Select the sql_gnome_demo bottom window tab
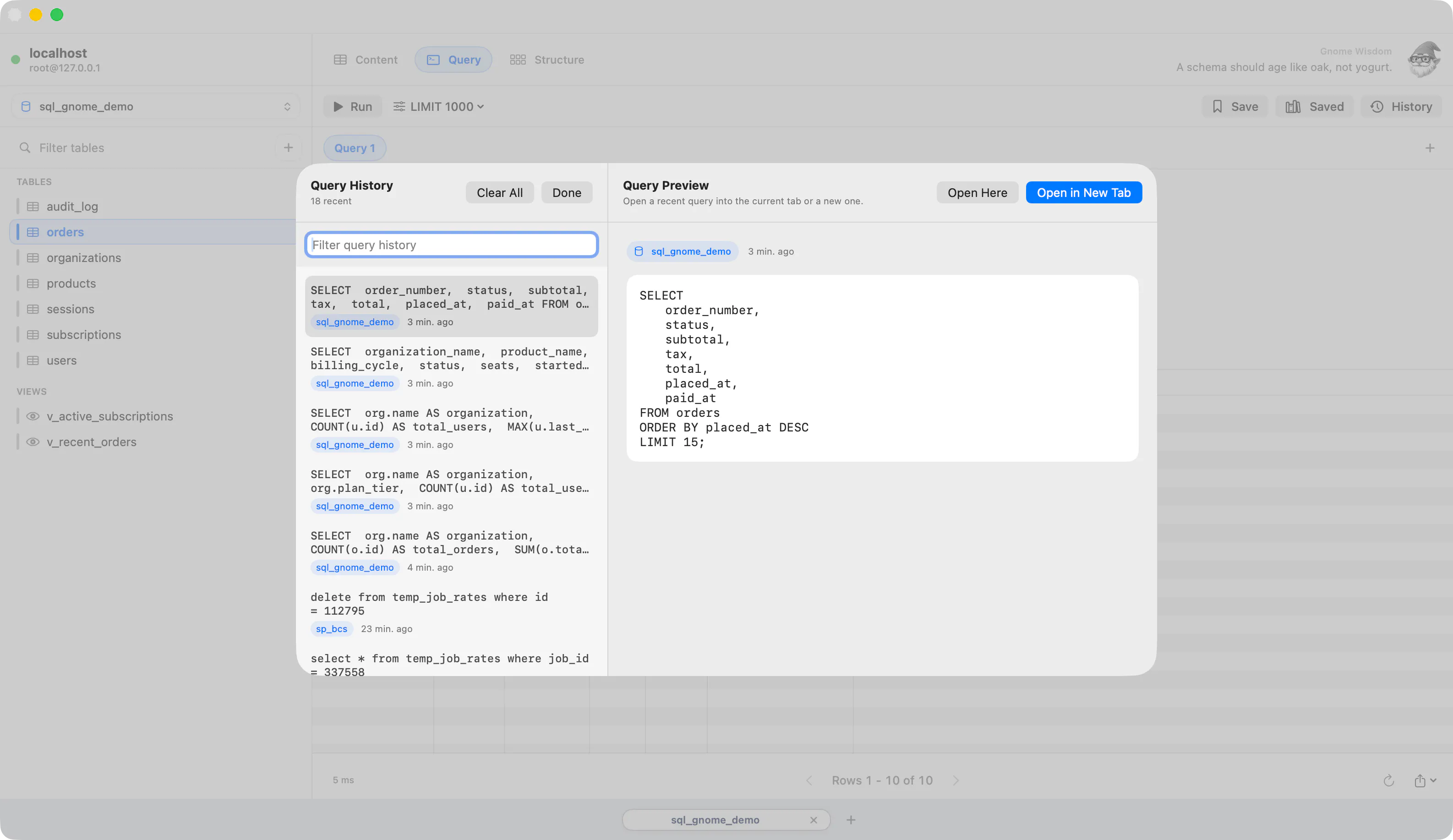This screenshot has height=840, width=1453. point(726,820)
